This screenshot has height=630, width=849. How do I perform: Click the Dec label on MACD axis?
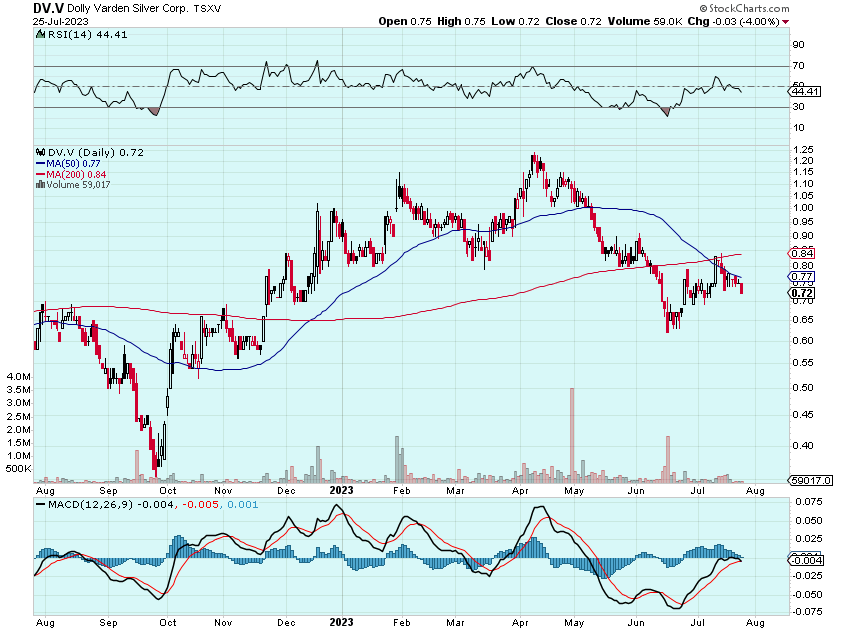tap(286, 623)
